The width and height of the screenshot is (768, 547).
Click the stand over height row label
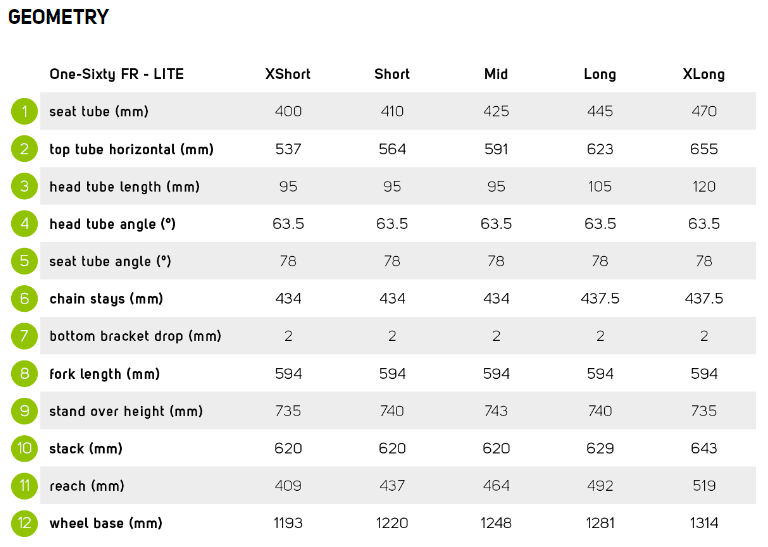coord(126,411)
